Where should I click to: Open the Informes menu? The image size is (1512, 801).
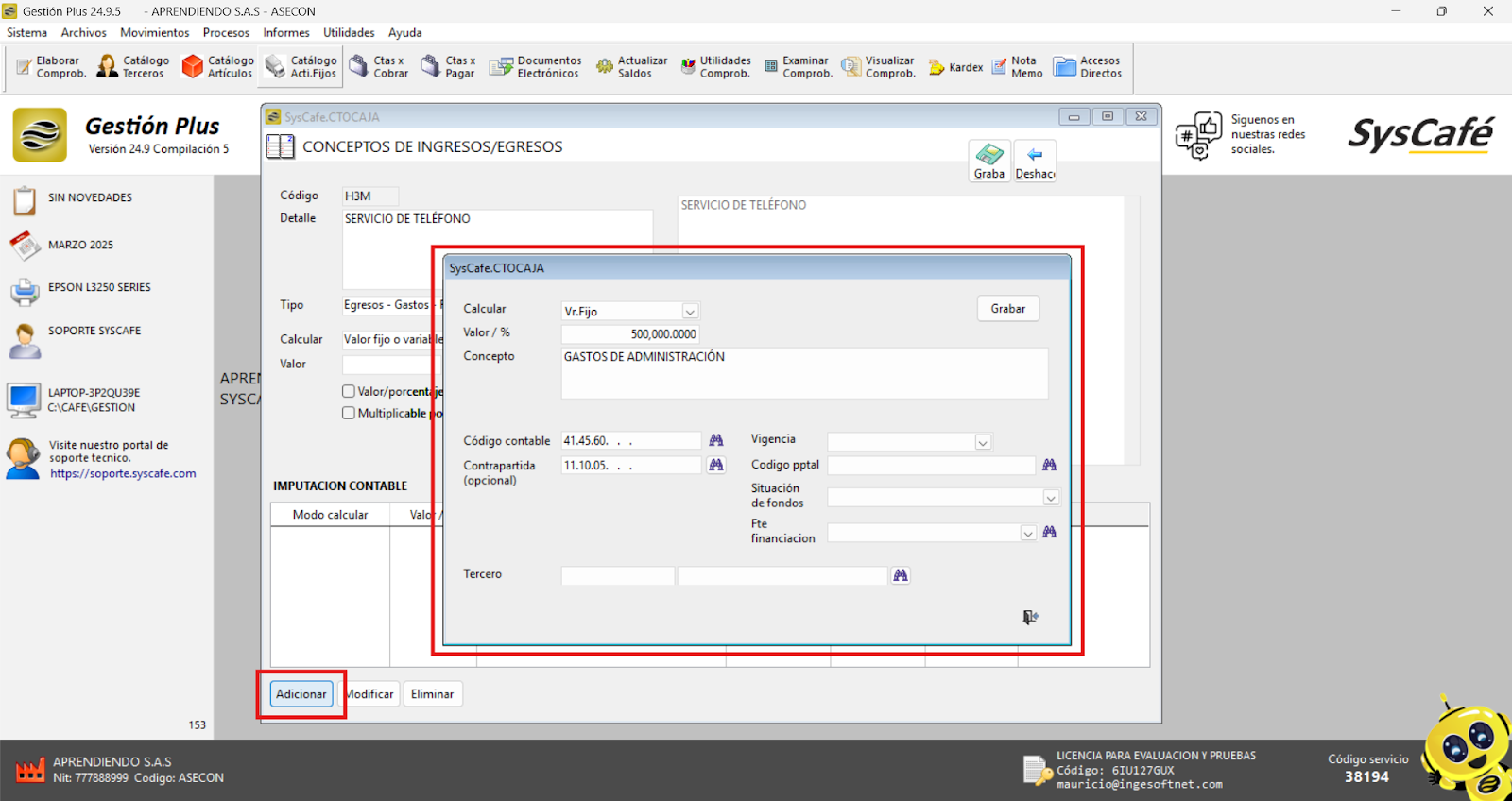pos(285,32)
